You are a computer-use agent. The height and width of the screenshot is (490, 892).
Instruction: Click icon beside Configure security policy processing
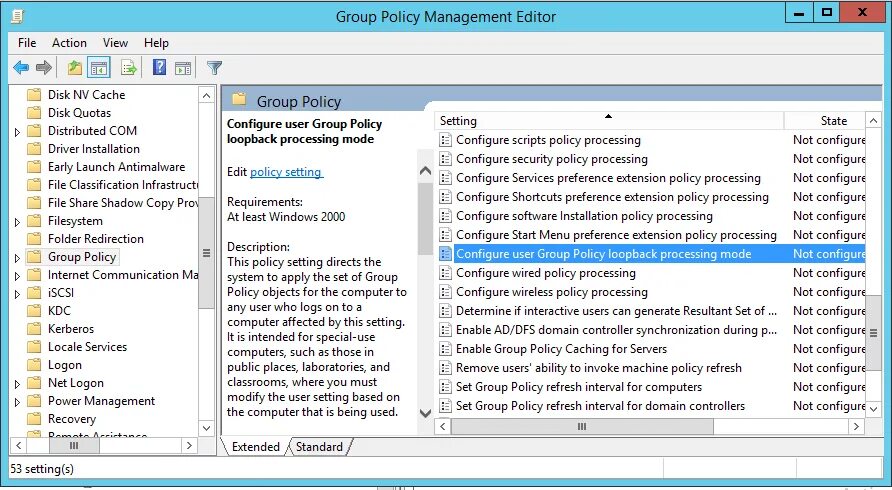pos(445,159)
